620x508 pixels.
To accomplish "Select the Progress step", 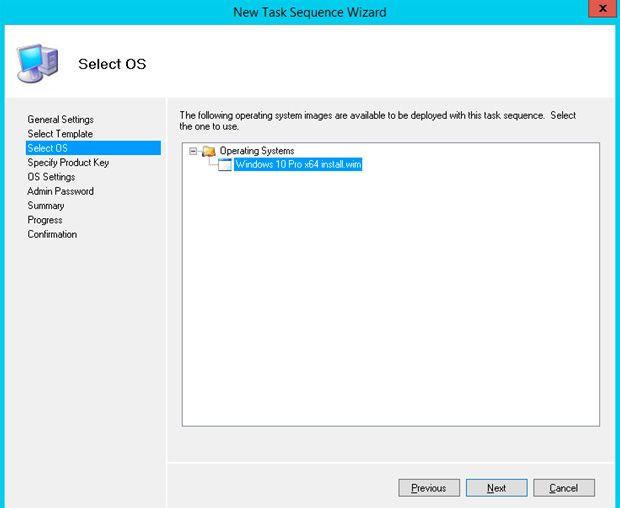I will pos(45,220).
